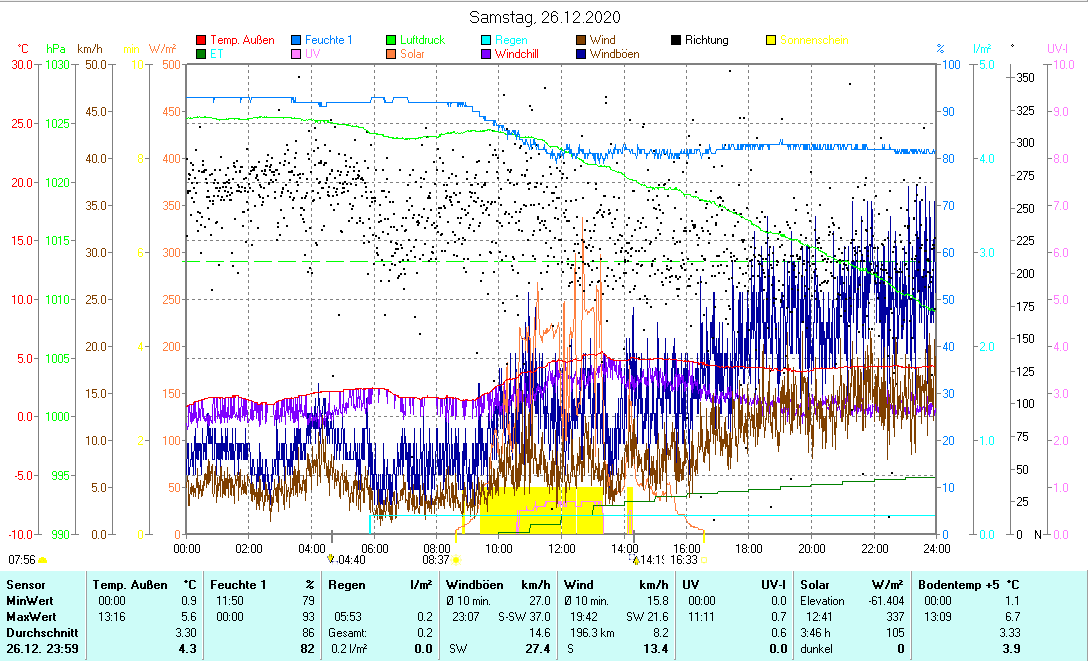Click the hPa pressure axis label
Image resolution: width=1088 pixels, height=661 pixels.
click(54, 48)
